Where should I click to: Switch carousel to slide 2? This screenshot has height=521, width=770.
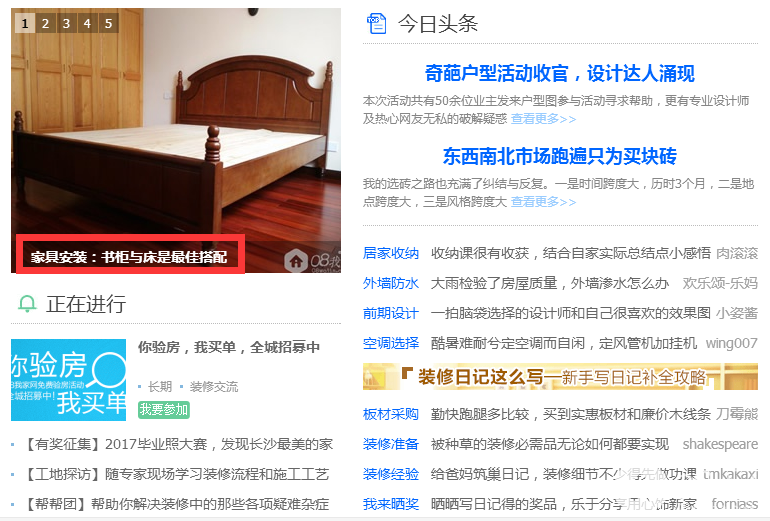click(x=45, y=23)
